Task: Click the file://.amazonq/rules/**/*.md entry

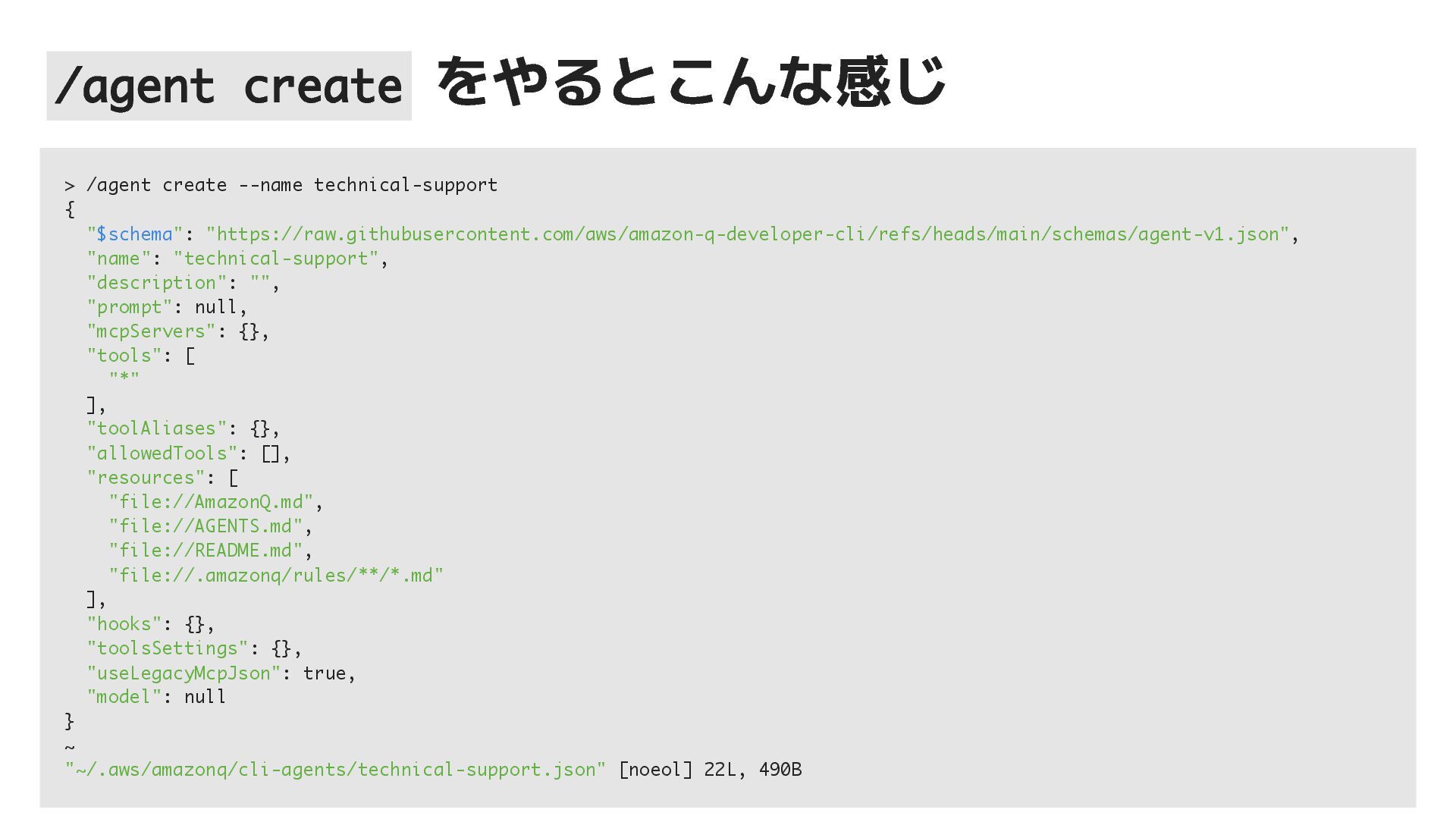Action: [x=276, y=576]
